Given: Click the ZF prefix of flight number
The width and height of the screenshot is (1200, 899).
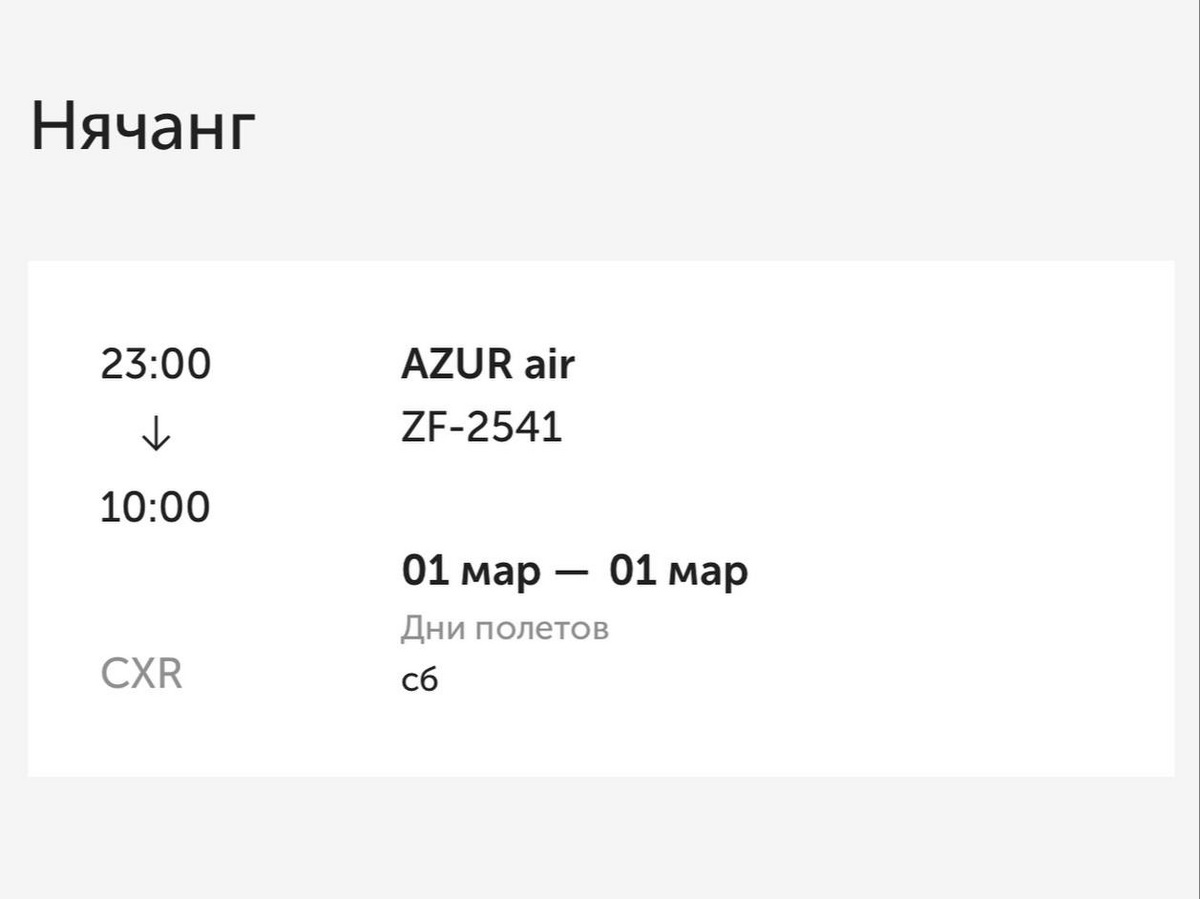Looking at the screenshot, I should pos(422,428).
